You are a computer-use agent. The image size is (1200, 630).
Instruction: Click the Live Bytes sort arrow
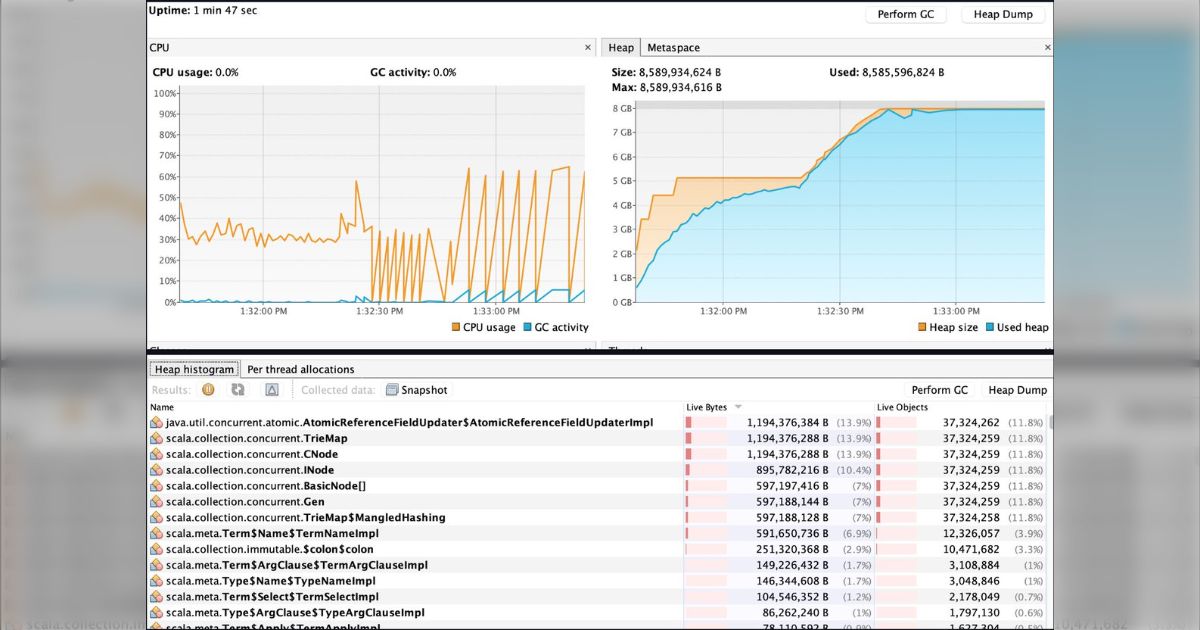click(738, 408)
